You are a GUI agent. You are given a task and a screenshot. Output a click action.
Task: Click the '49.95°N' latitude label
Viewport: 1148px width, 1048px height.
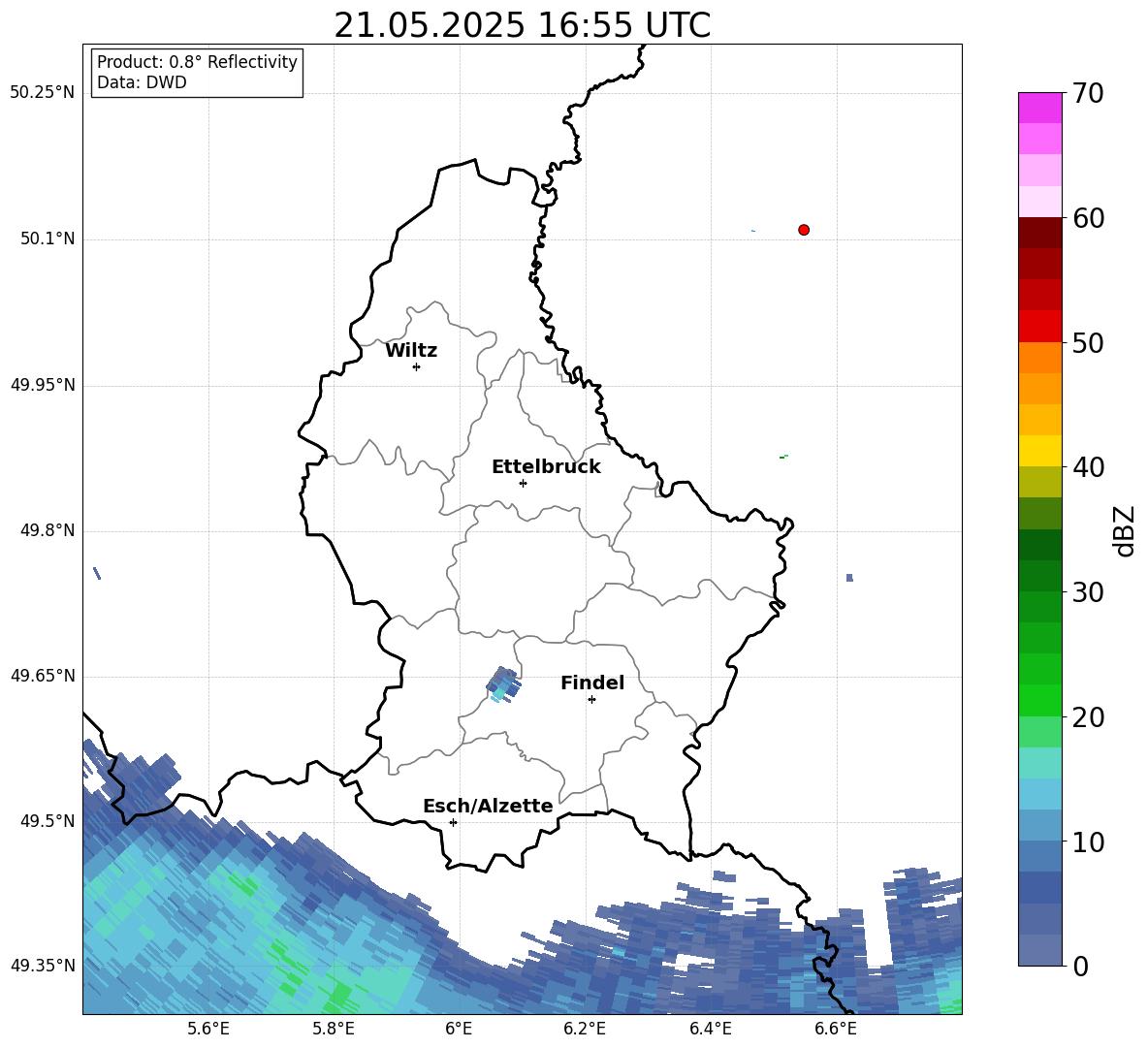(x=43, y=385)
